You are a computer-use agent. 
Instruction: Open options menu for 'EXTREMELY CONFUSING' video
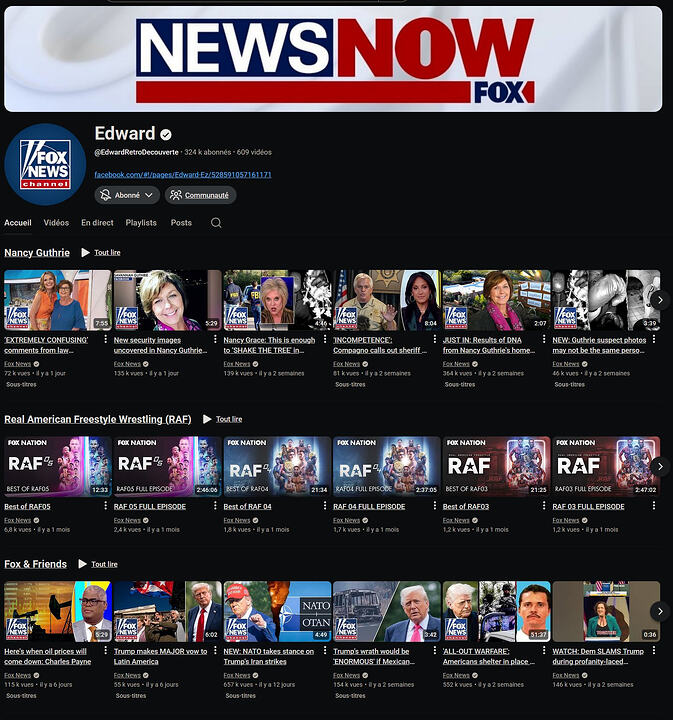(x=106, y=339)
